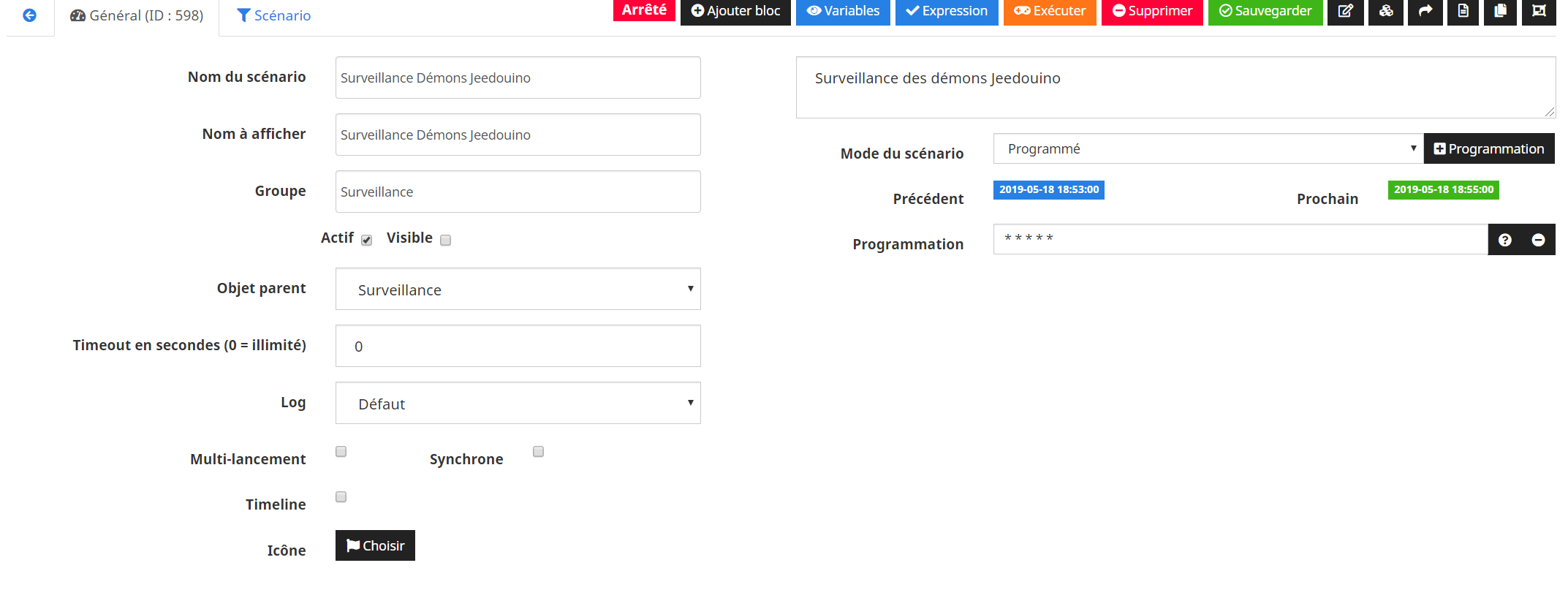Add a schedule with Programmation button
Image resolution: width=1568 pixels, height=590 pixels.
pos(1489,148)
